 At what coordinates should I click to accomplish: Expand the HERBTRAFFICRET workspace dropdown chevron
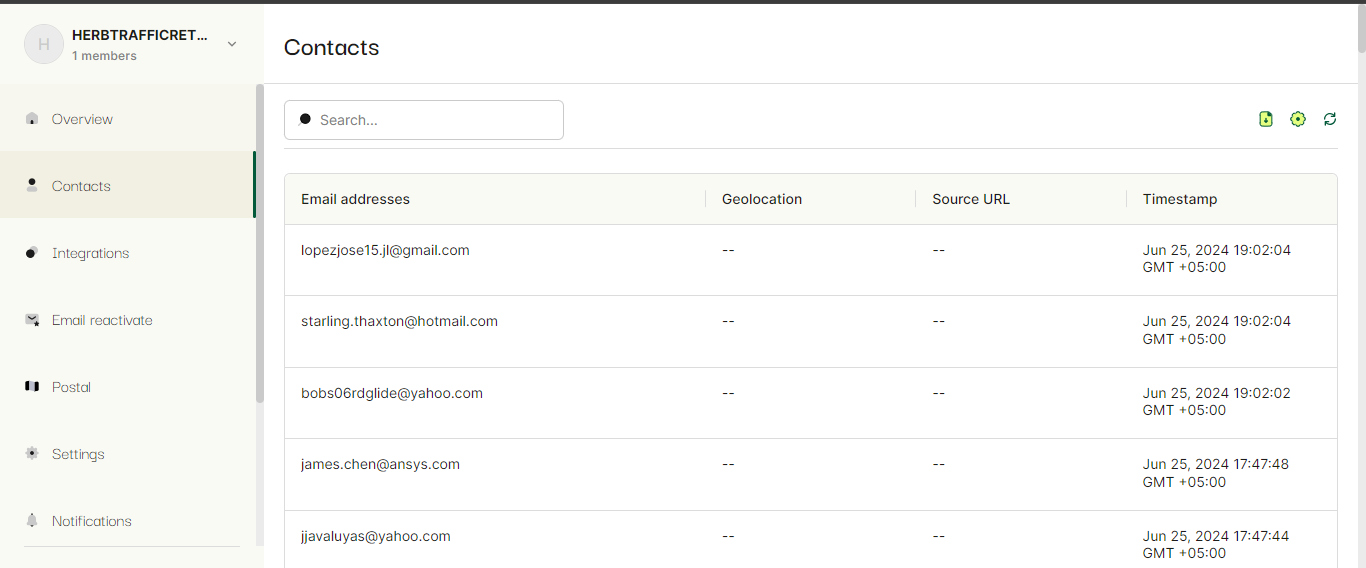coord(232,44)
